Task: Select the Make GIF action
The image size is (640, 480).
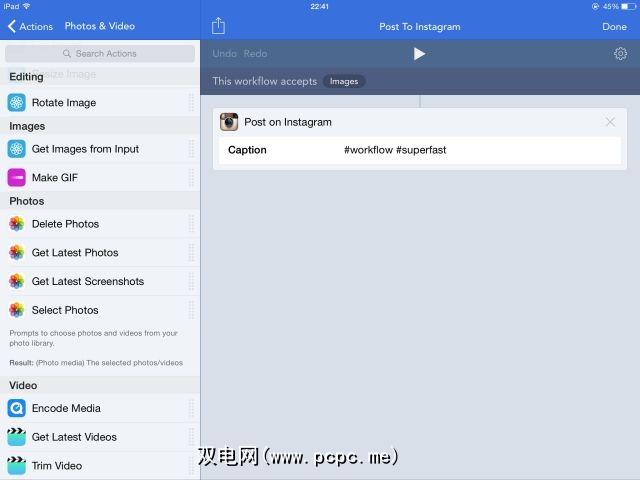Action: coord(100,178)
